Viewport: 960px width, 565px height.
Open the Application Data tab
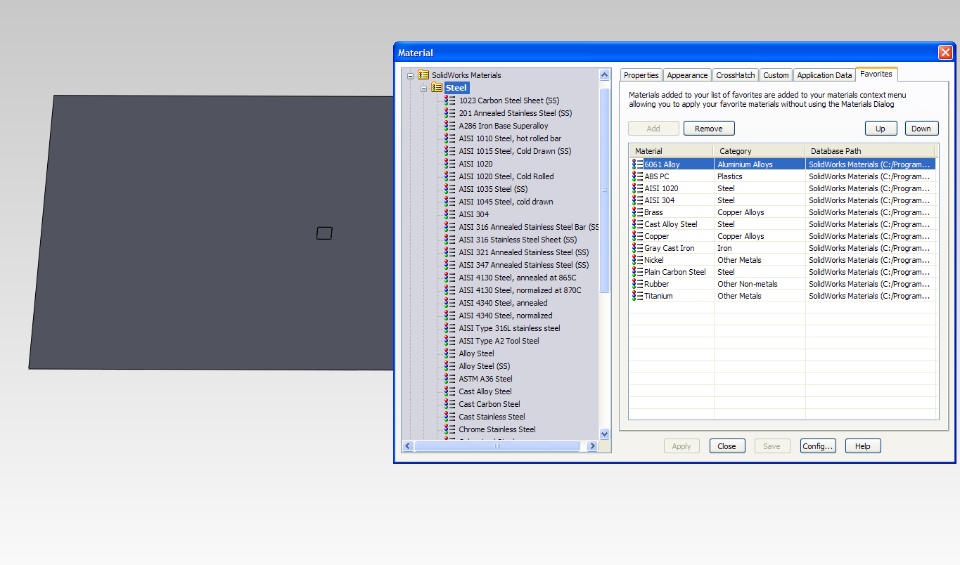824,75
